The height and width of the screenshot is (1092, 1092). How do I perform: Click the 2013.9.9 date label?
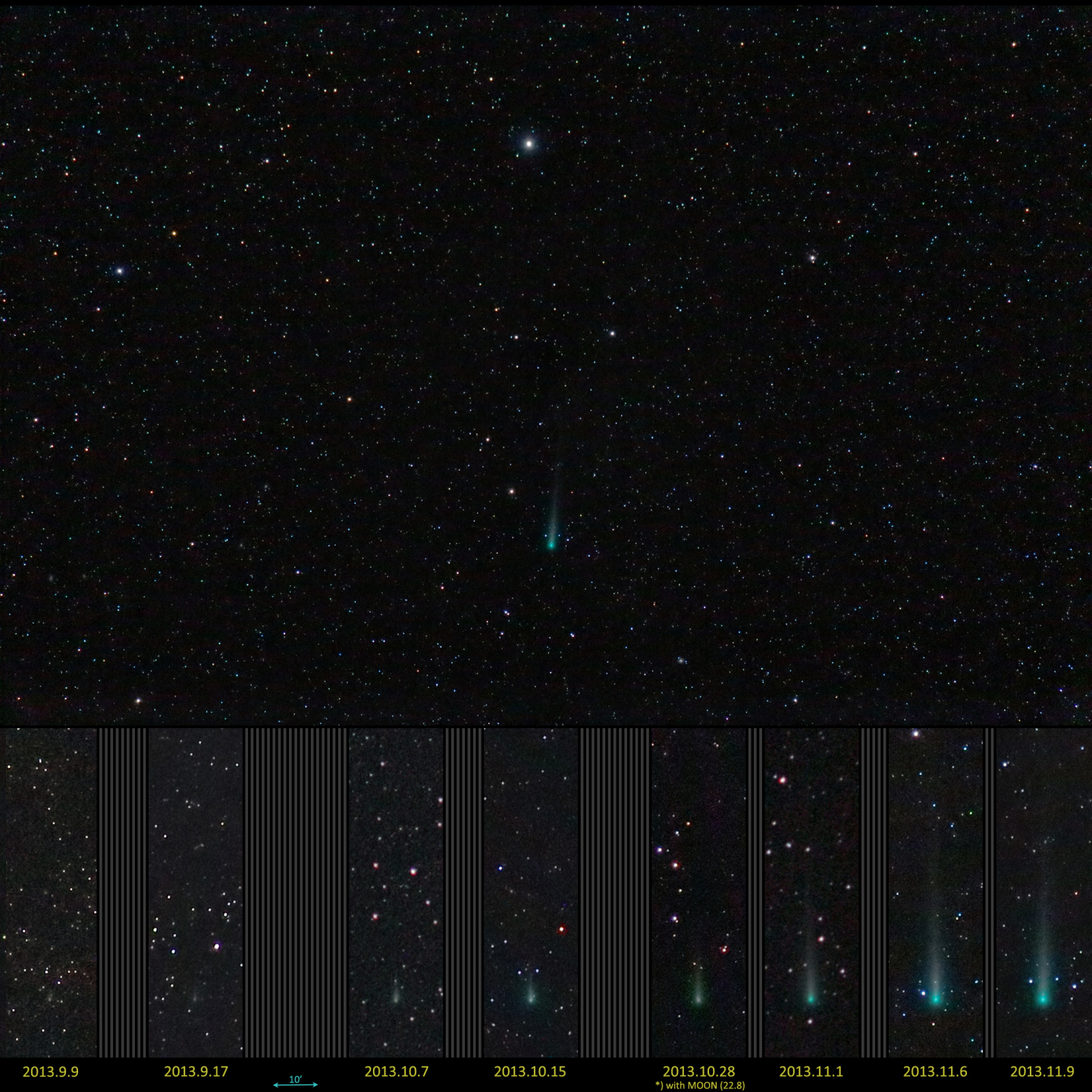[51, 1072]
